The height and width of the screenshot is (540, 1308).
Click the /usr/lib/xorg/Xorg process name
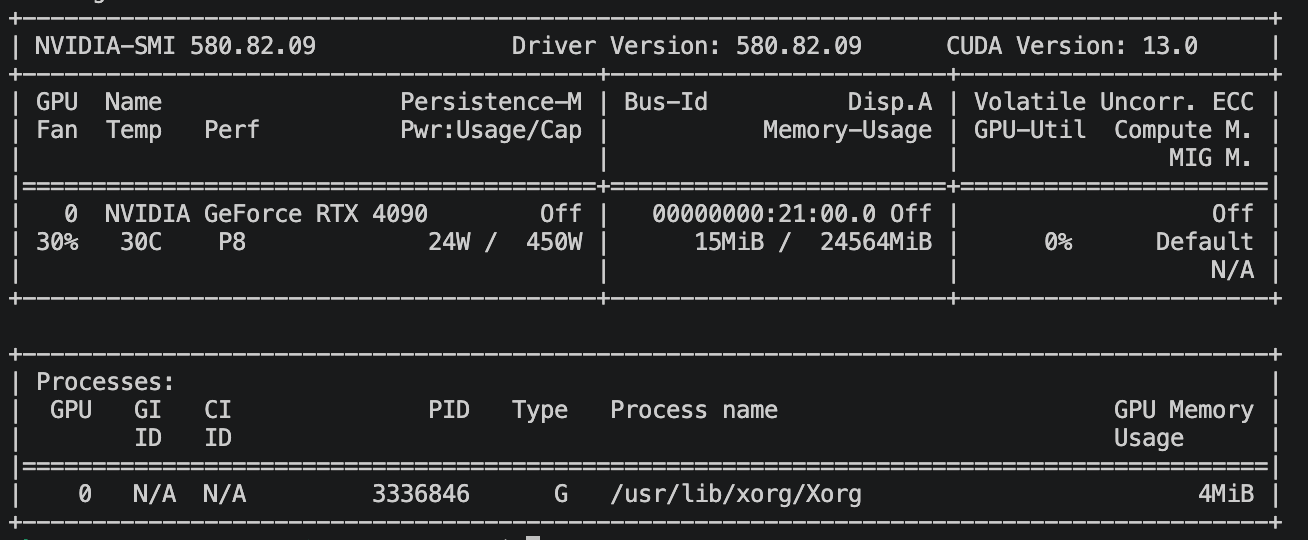tap(735, 493)
